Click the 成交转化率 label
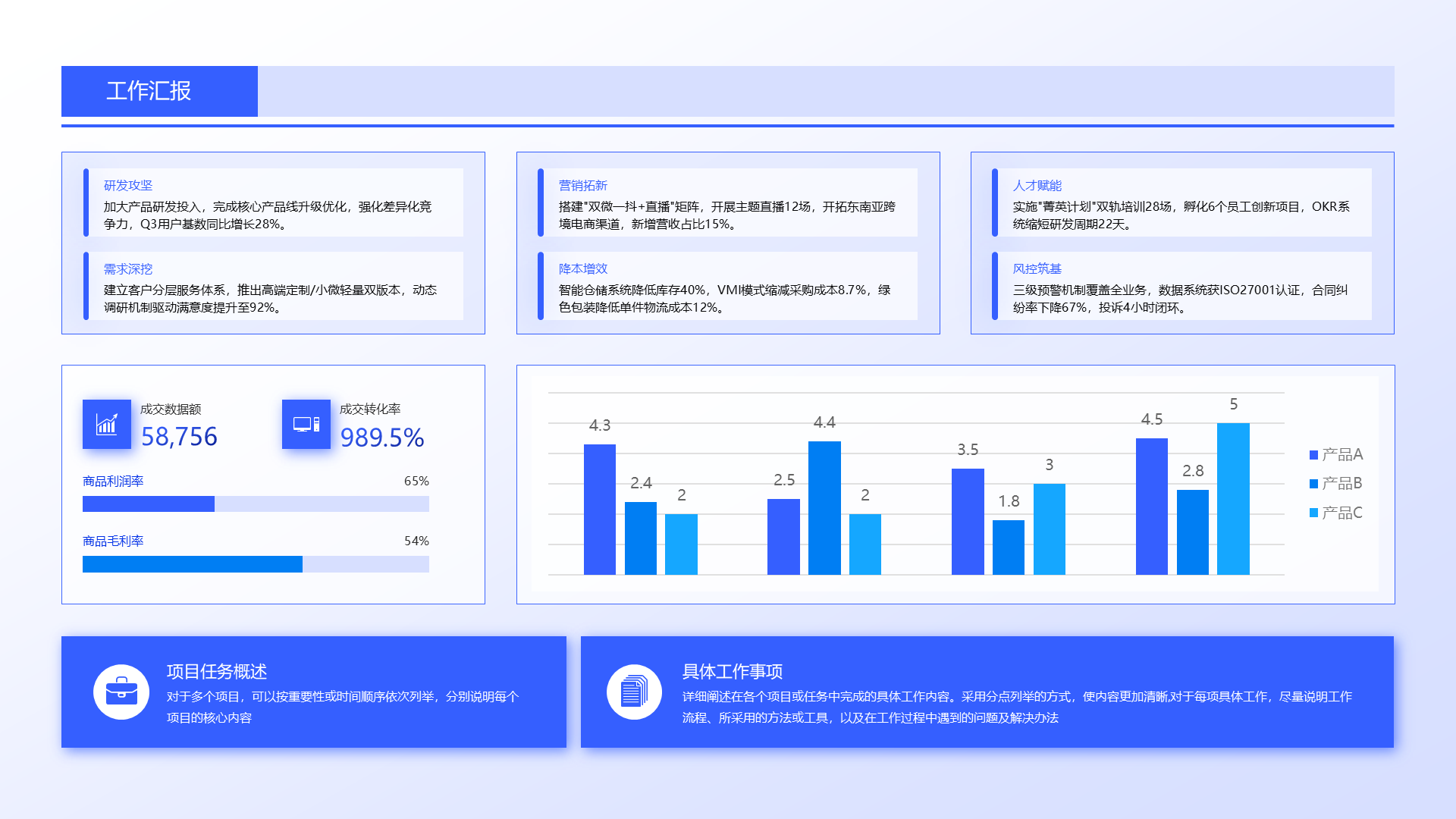Viewport: 1456px width, 819px height. click(370, 409)
